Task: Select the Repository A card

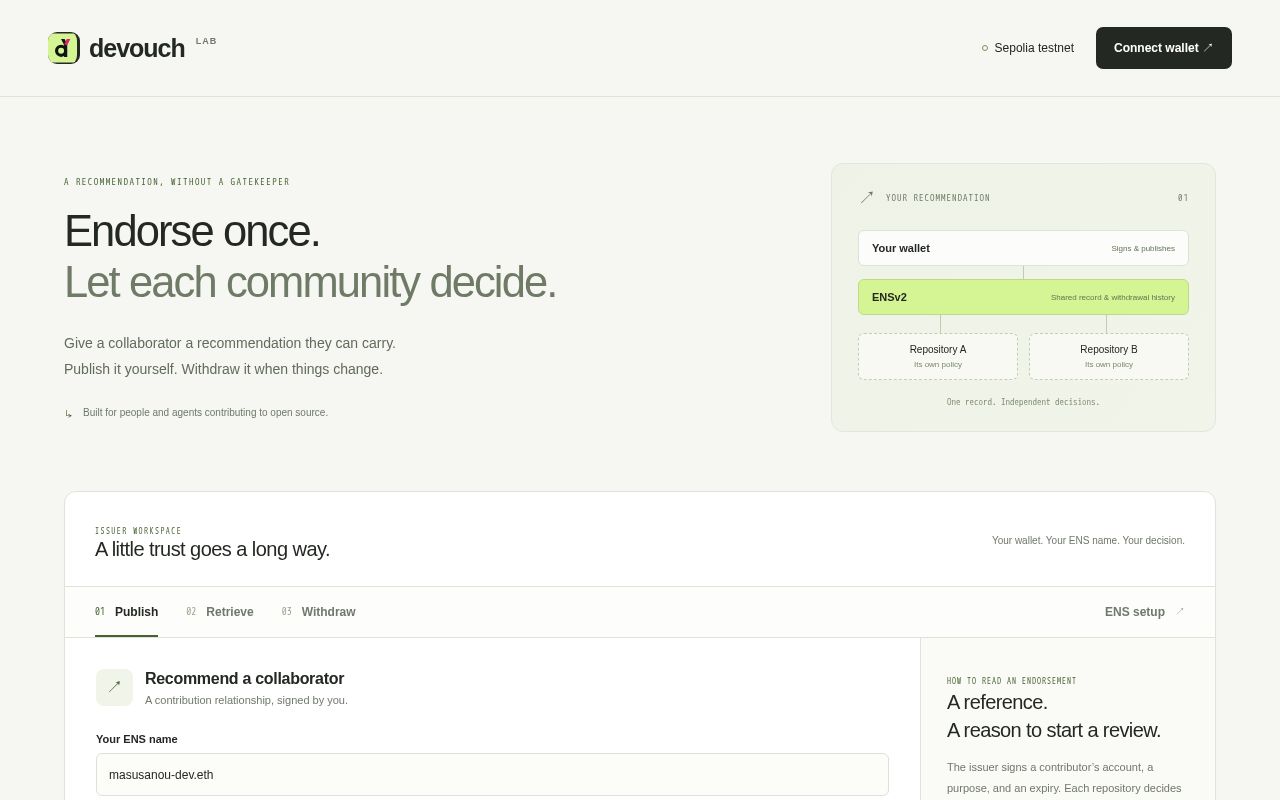Action: point(938,356)
